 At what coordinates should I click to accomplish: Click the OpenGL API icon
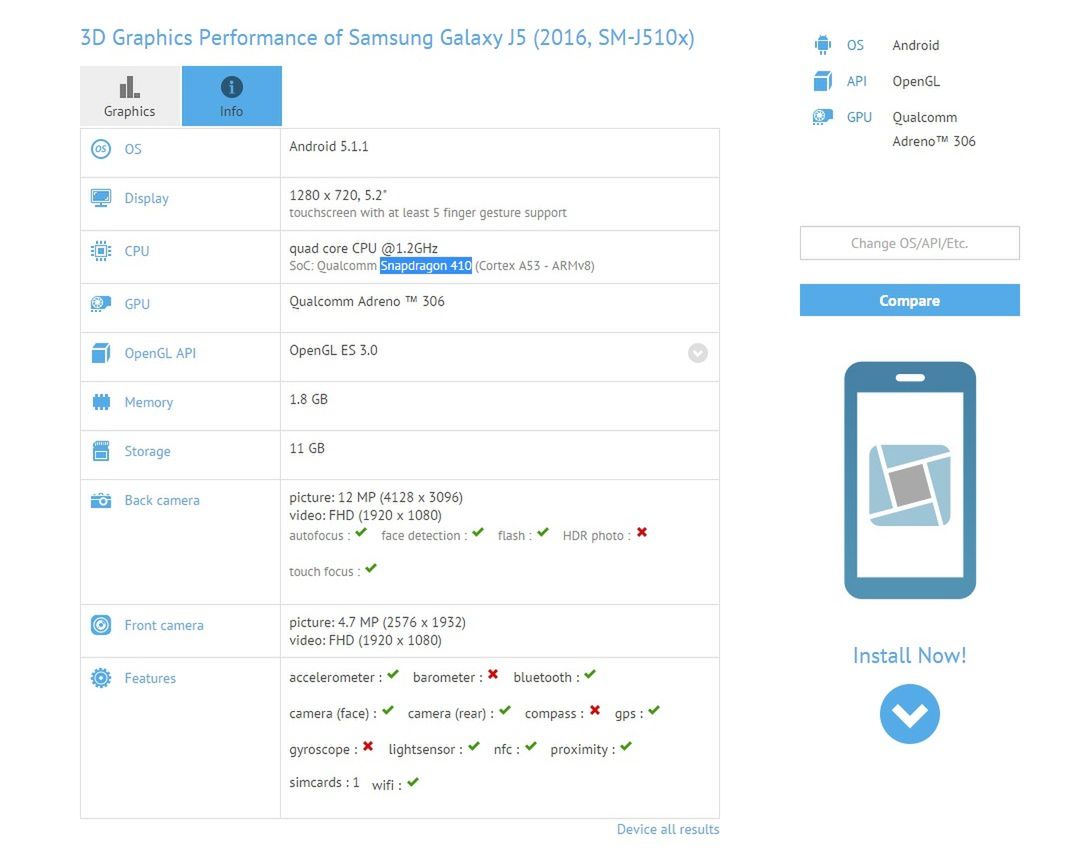[x=101, y=353]
